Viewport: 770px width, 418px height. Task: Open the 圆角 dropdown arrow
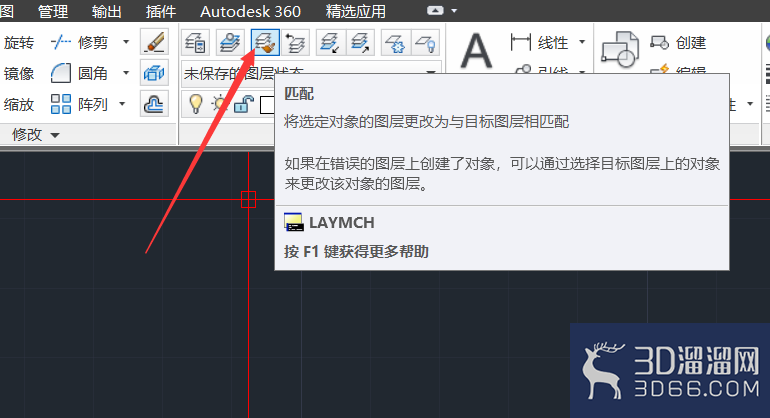(x=126, y=73)
